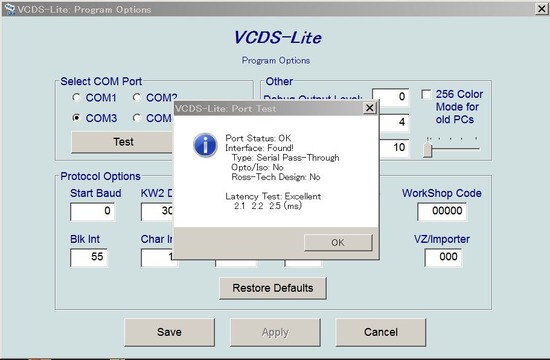Screen dimensions: 550x360
Task: Click the Blk Int input field
Action: pyautogui.click(x=89, y=257)
